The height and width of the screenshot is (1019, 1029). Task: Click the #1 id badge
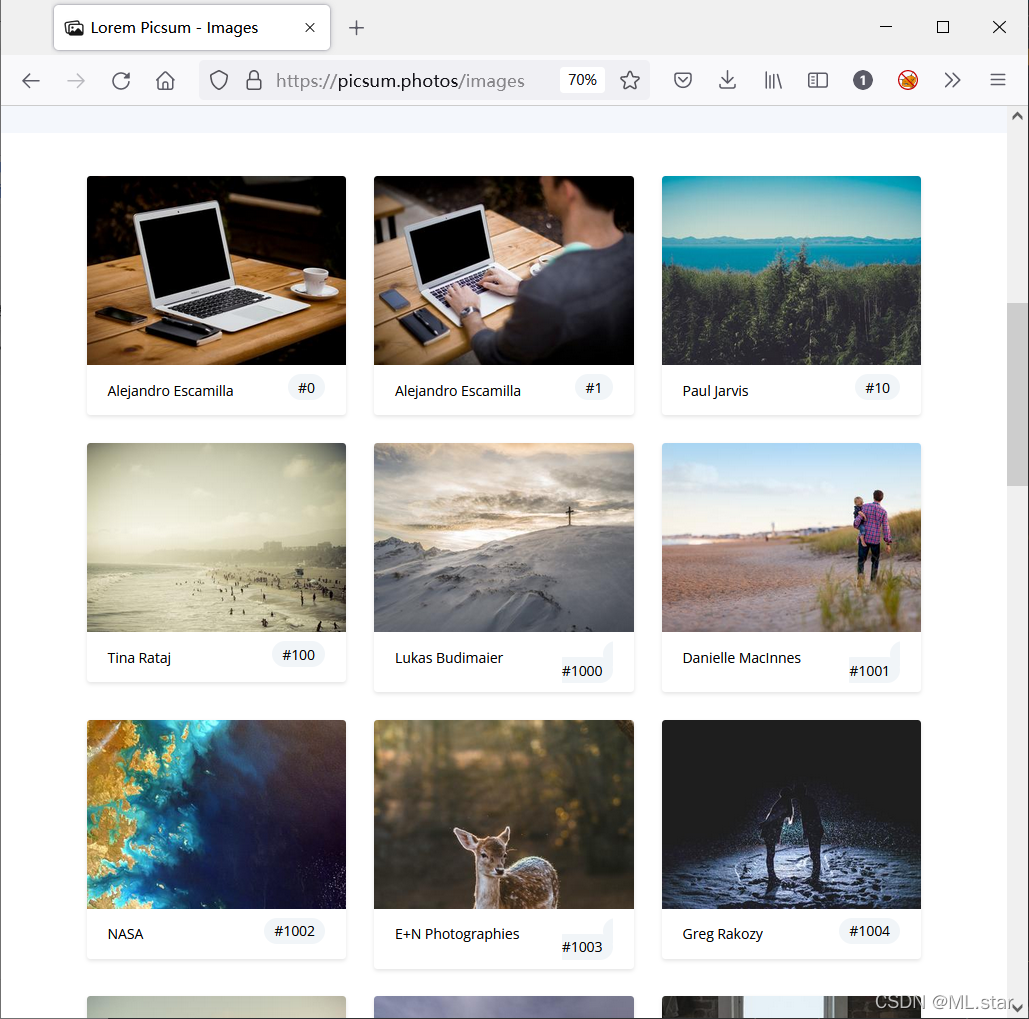tap(594, 388)
